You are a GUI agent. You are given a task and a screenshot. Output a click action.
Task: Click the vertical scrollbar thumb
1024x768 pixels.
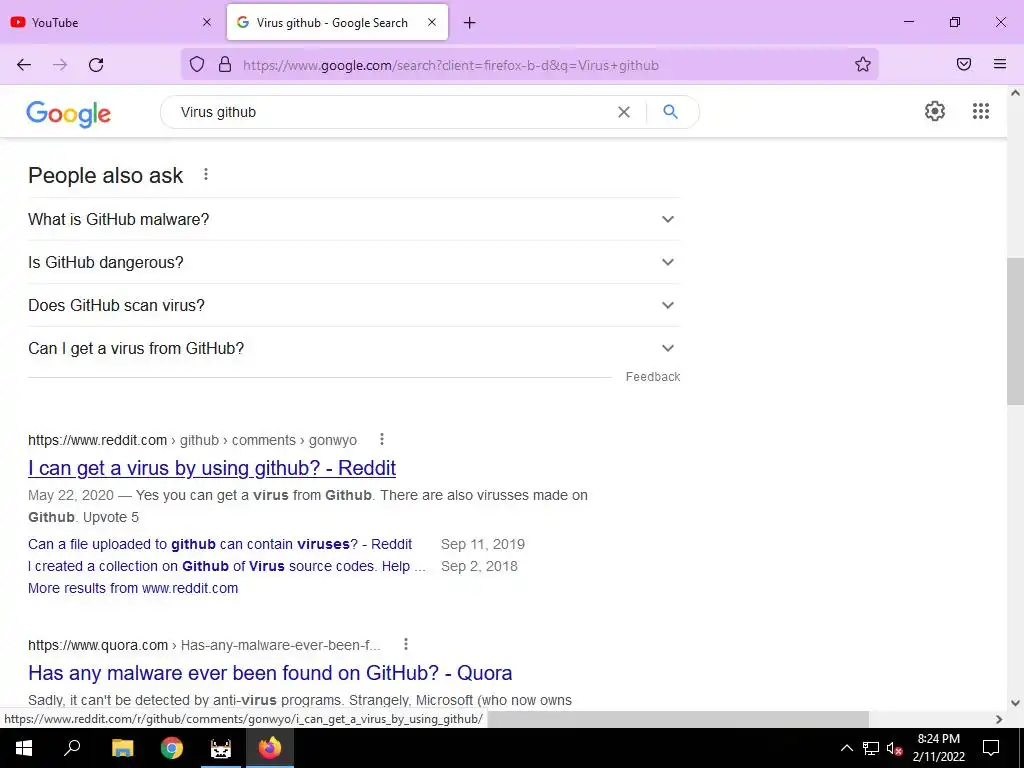click(1015, 331)
